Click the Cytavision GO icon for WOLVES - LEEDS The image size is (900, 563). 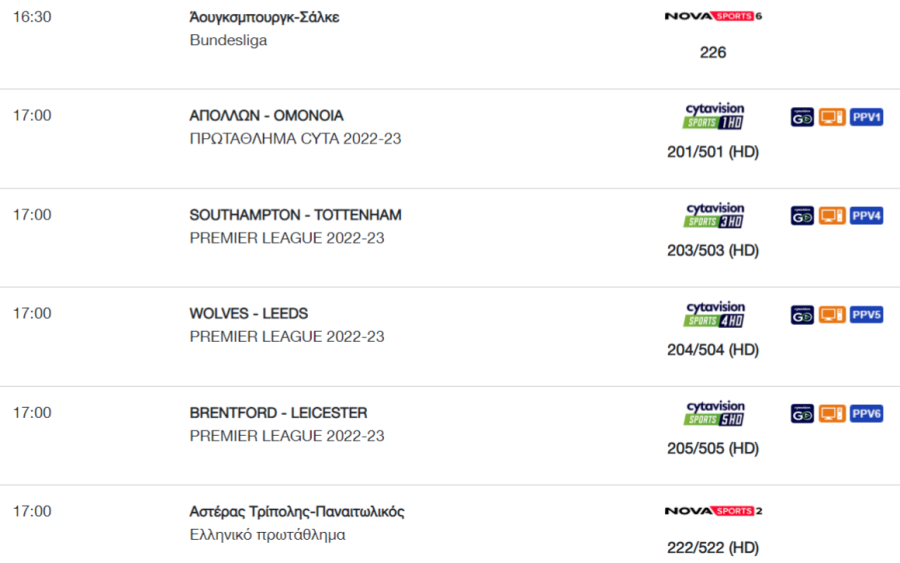point(802,315)
